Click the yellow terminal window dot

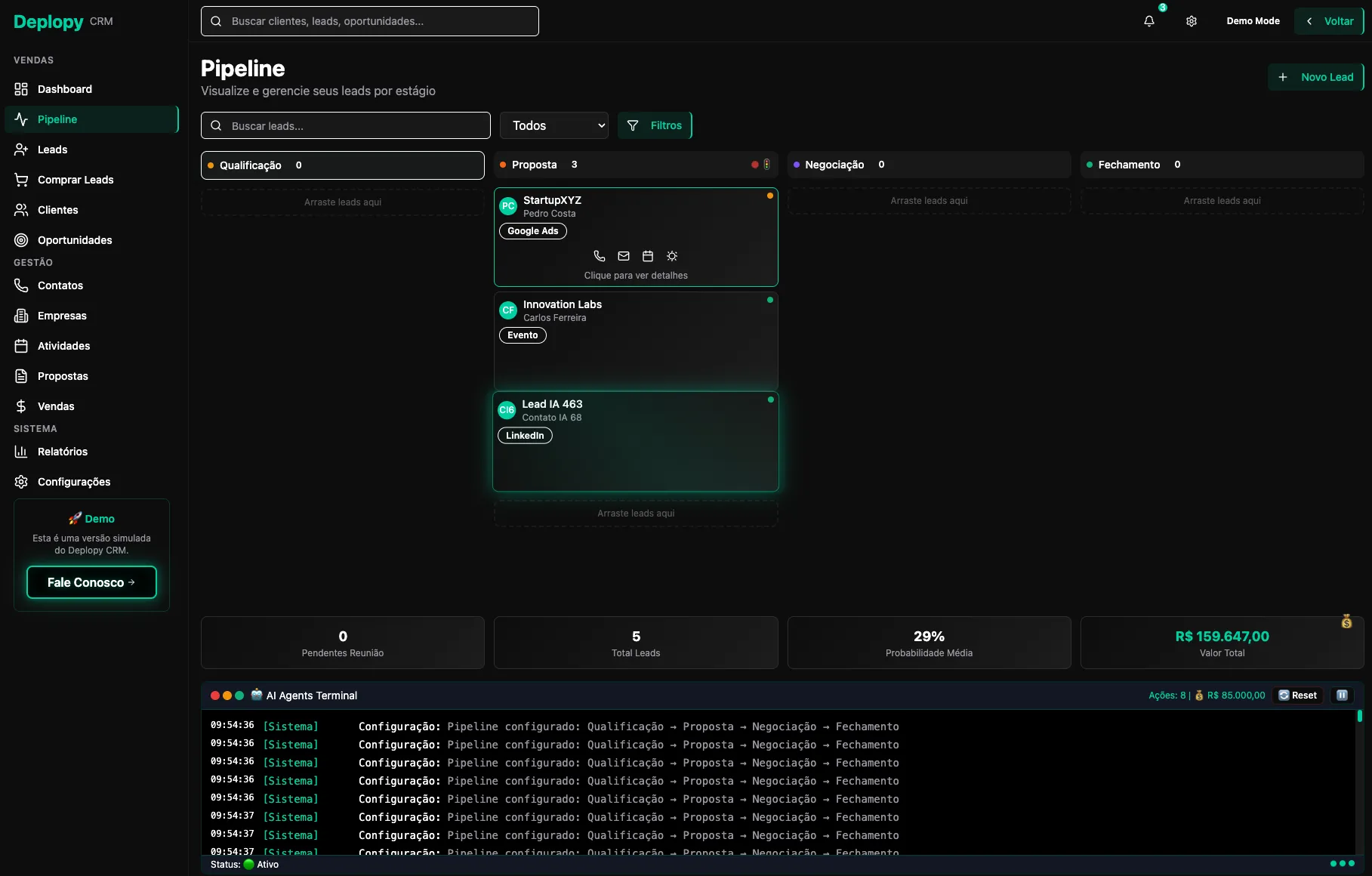click(x=227, y=696)
